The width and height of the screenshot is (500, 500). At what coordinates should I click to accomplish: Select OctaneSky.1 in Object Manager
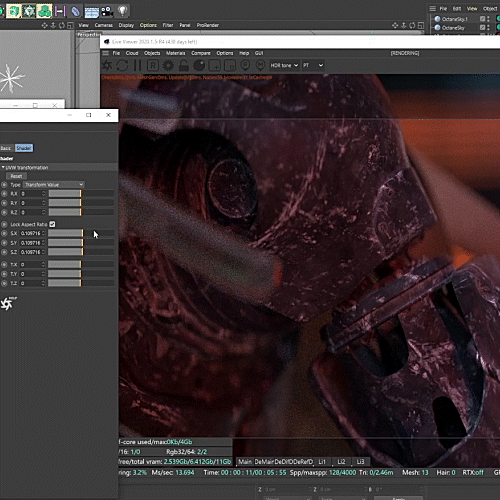pyautogui.click(x=455, y=19)
